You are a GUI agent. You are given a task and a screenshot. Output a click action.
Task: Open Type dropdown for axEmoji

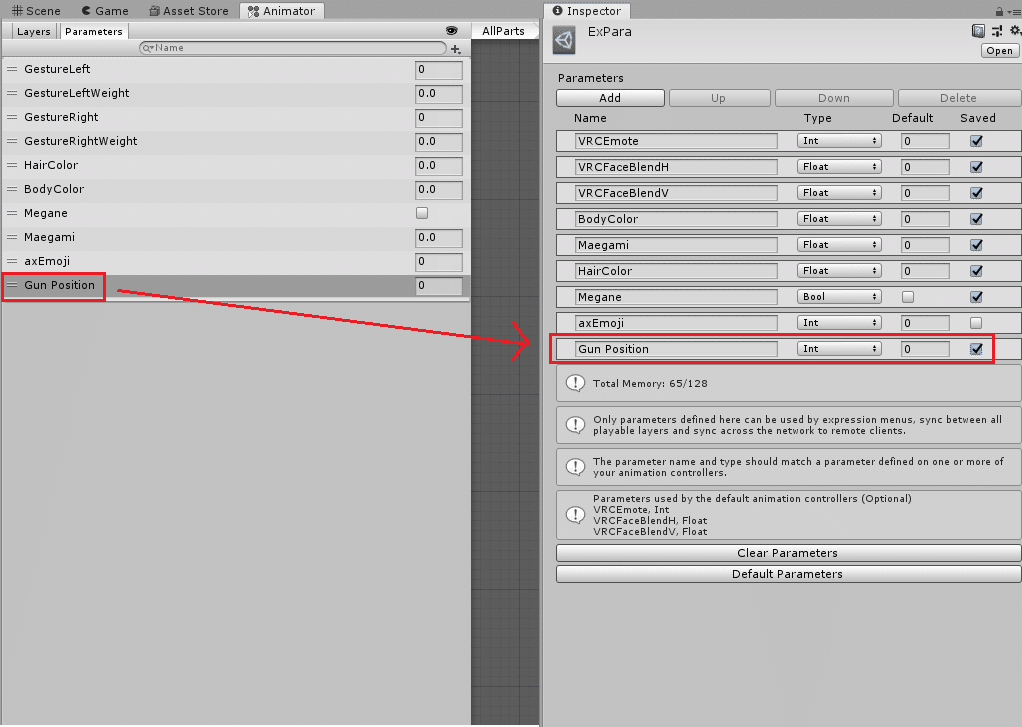pyautogui.click(x=839, y=323)
